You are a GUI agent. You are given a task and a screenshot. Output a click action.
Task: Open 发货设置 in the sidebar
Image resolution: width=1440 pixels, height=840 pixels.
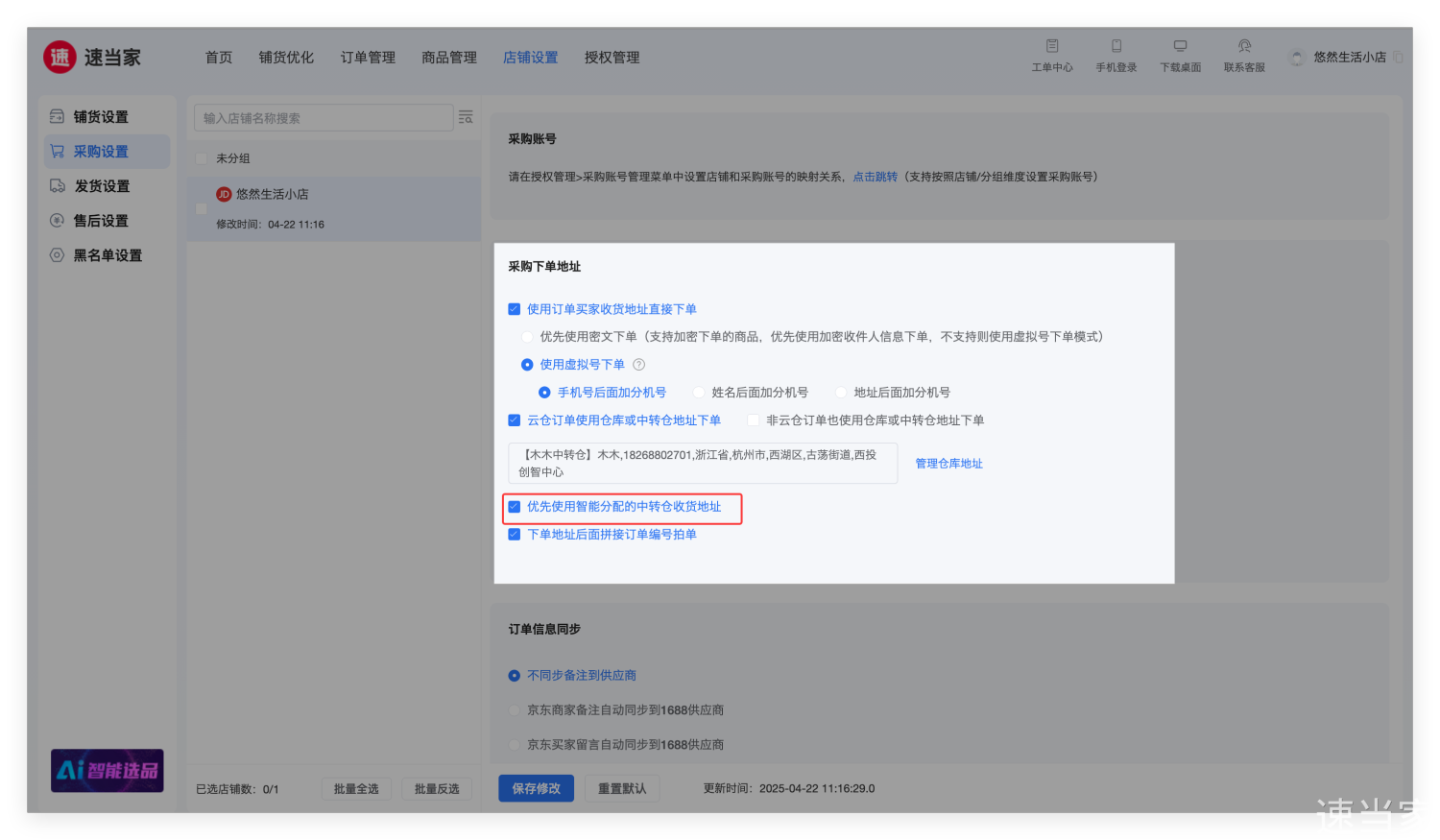pos(102,186)
